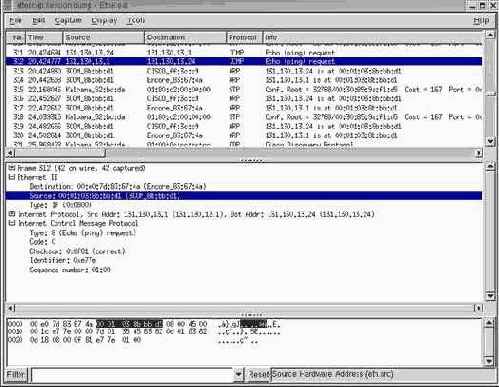
Task: Collapse the Ethernet II tree node
Action: (x=12, y=177)
